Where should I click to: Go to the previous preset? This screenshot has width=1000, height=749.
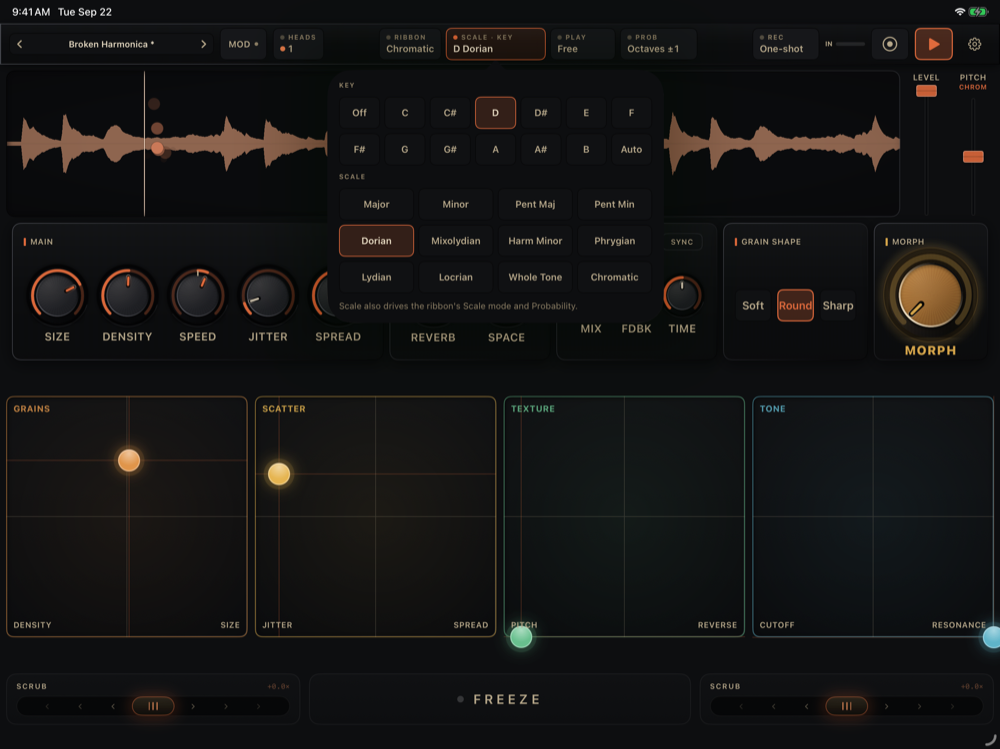[20, 44]
